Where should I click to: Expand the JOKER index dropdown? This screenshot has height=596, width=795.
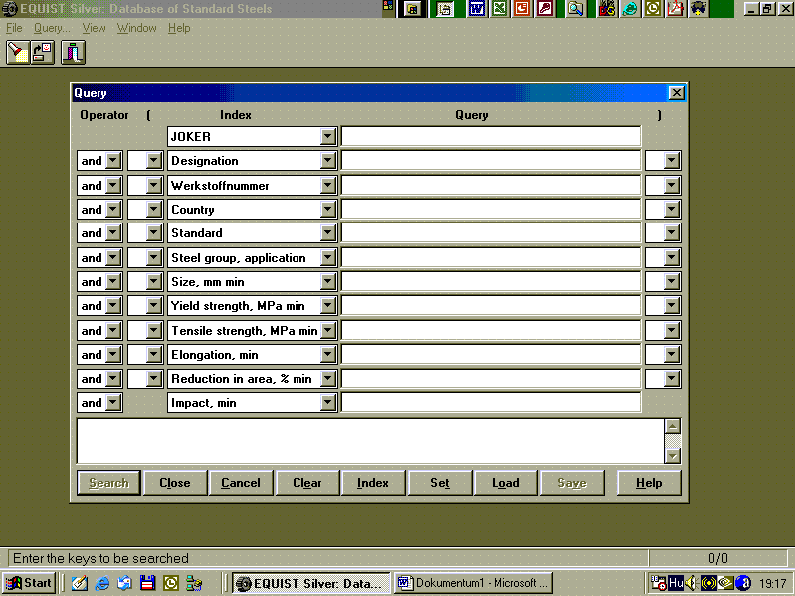328,136
